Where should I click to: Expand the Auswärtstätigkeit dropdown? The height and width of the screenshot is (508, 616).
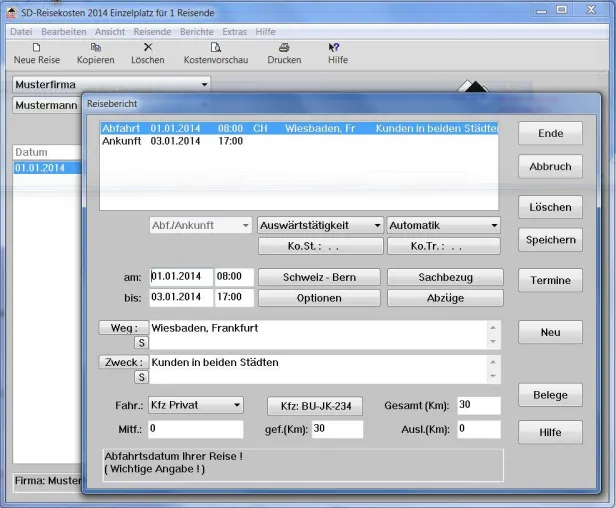[377, 226]
